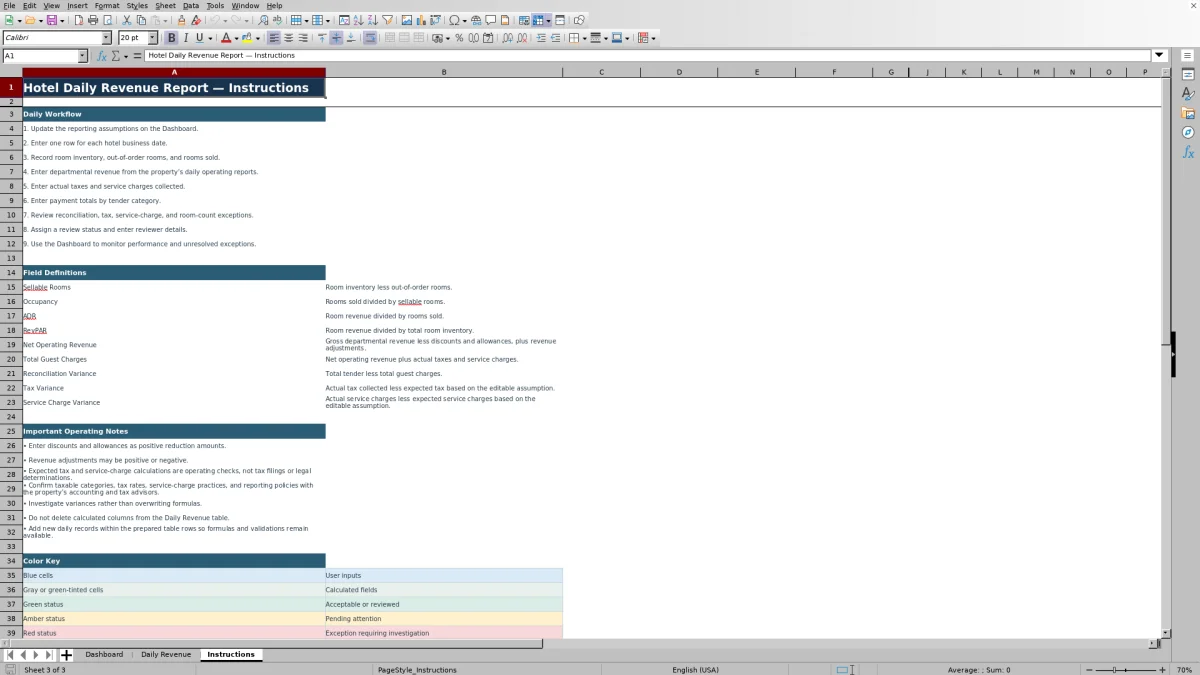Toggle Align Right

pos(303,38)
